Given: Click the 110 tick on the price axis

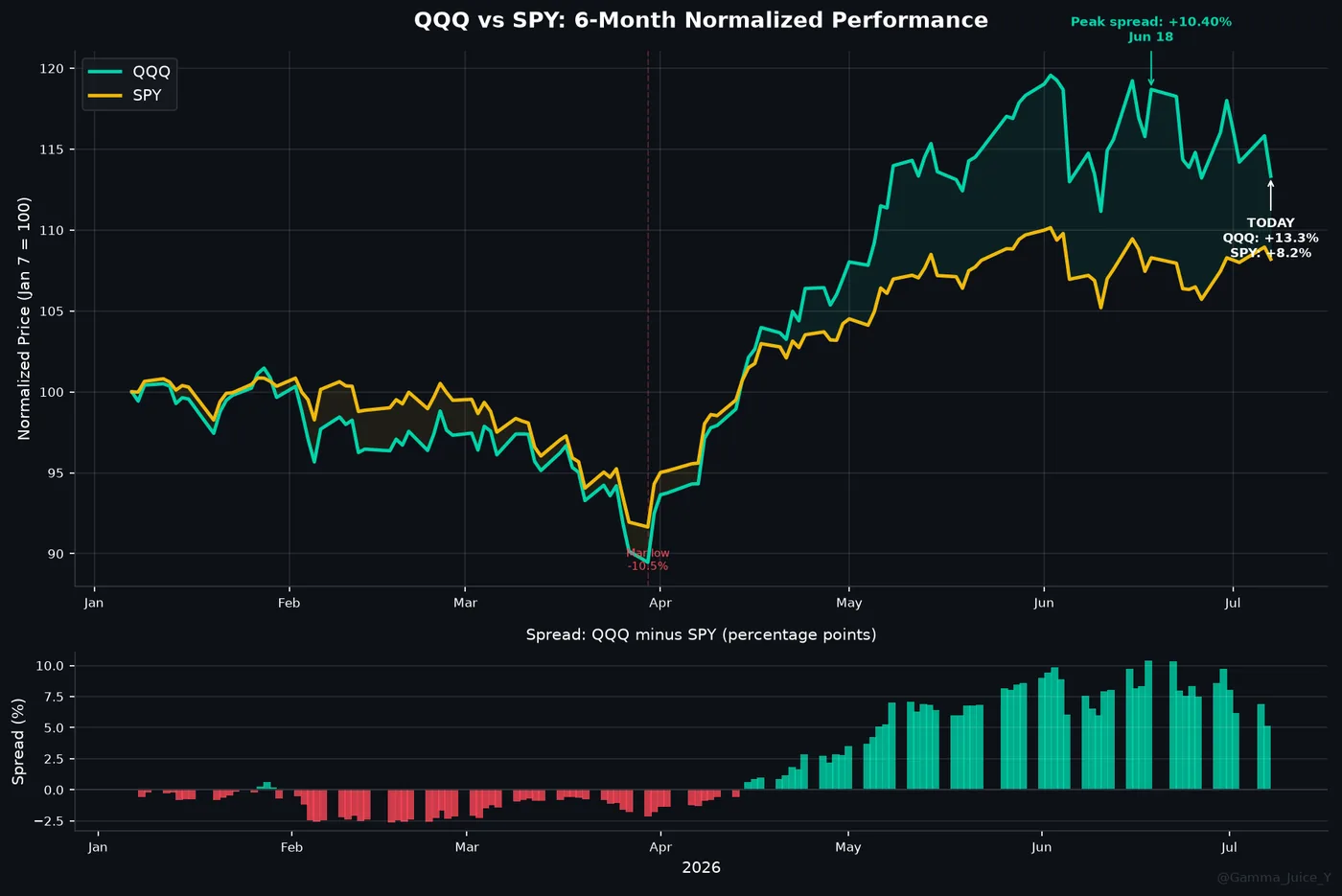Looking at the screenshot, I should [x=53, y=231].
